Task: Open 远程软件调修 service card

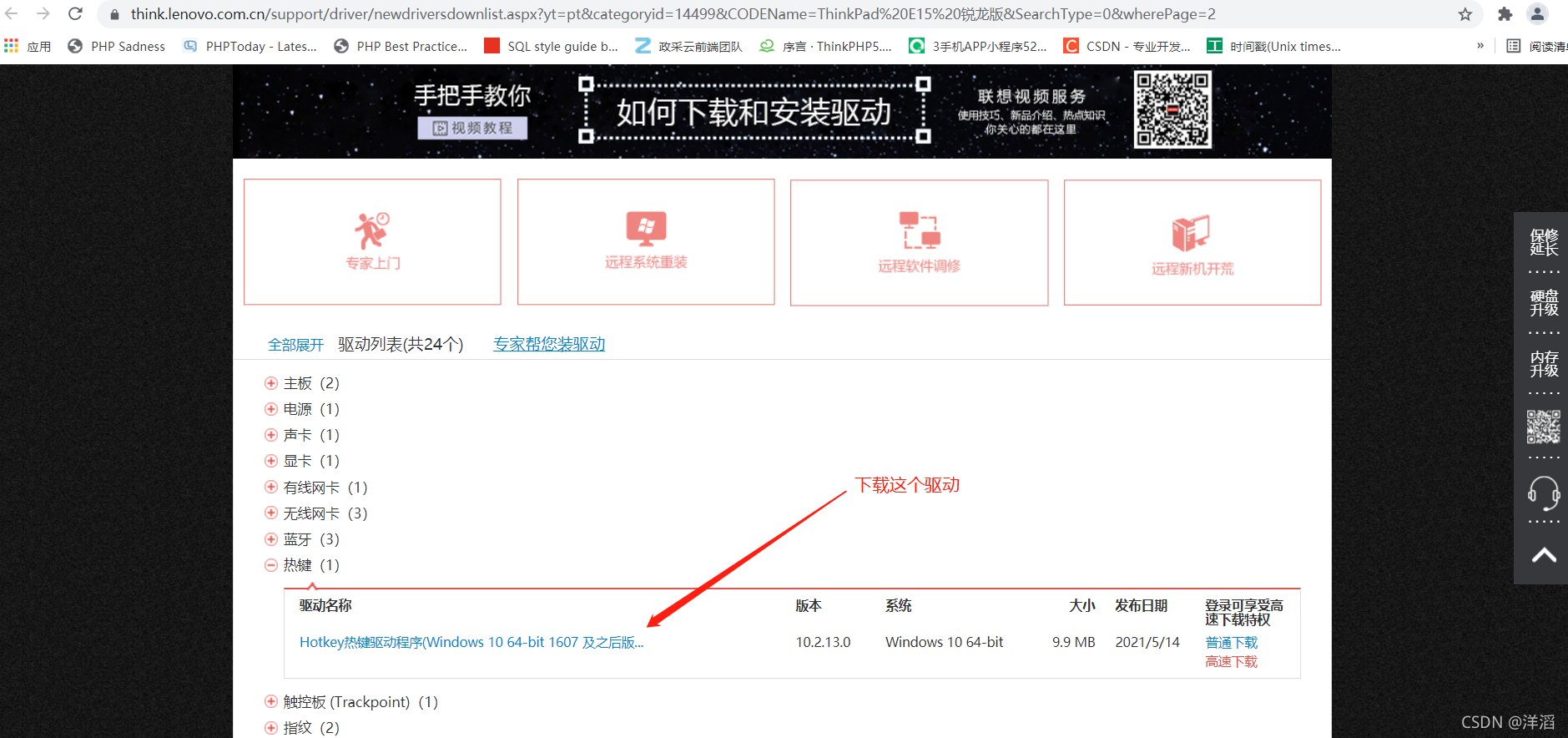Action: [x=919, y=242]
